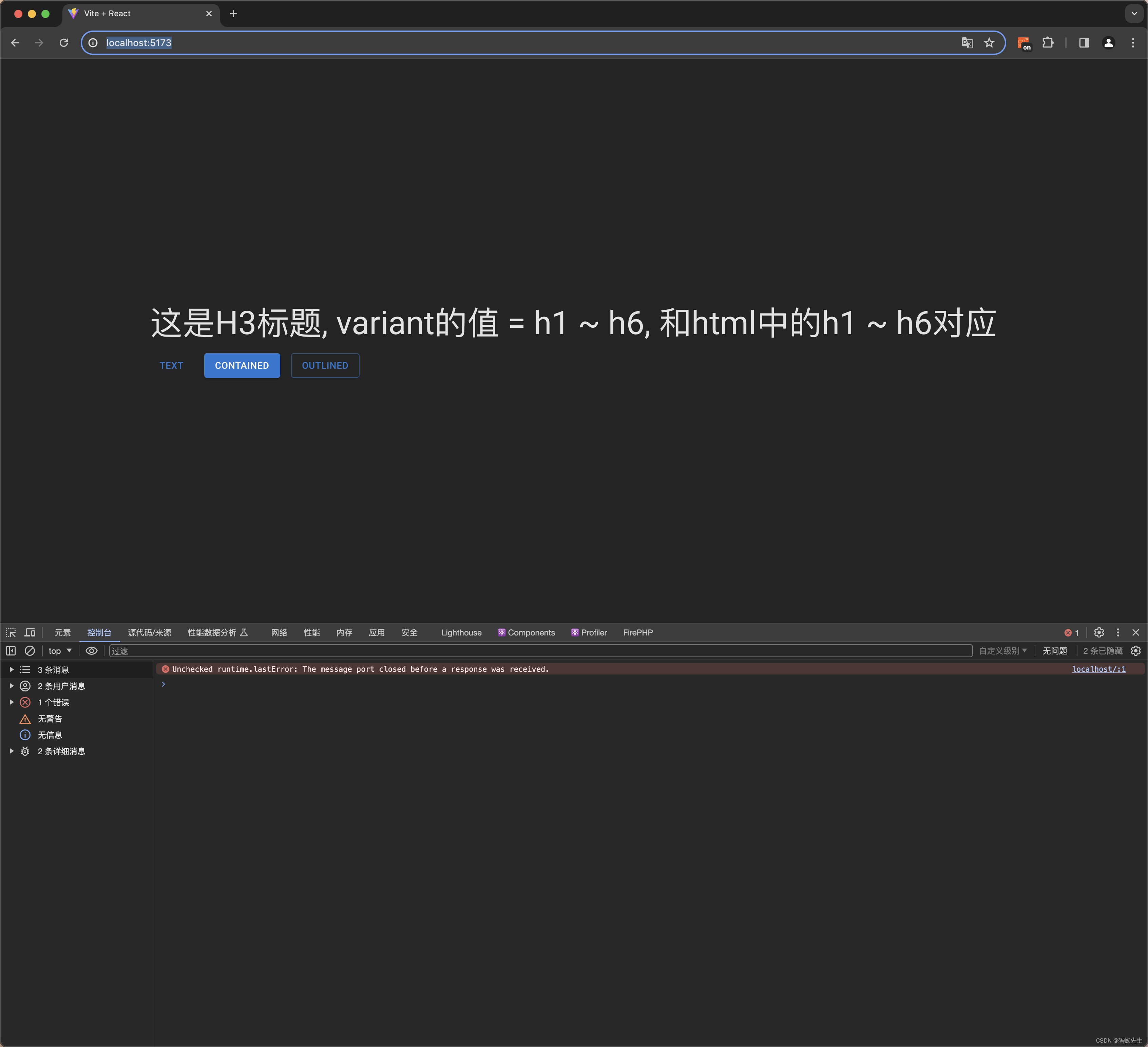Click the live expression eye icon

click(x=91, y=650)
